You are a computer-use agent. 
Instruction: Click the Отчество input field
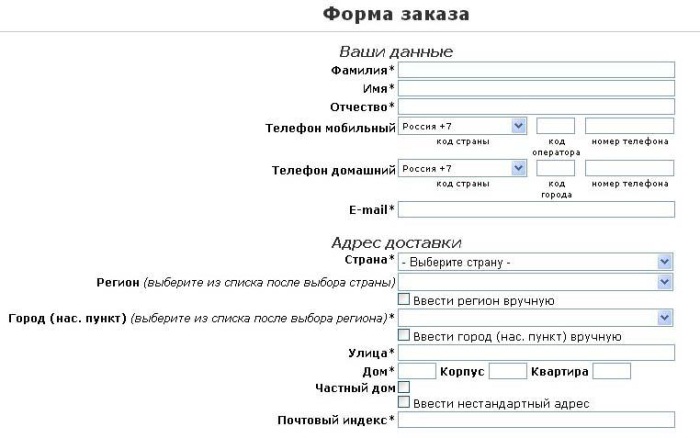(x=536, y=107)
